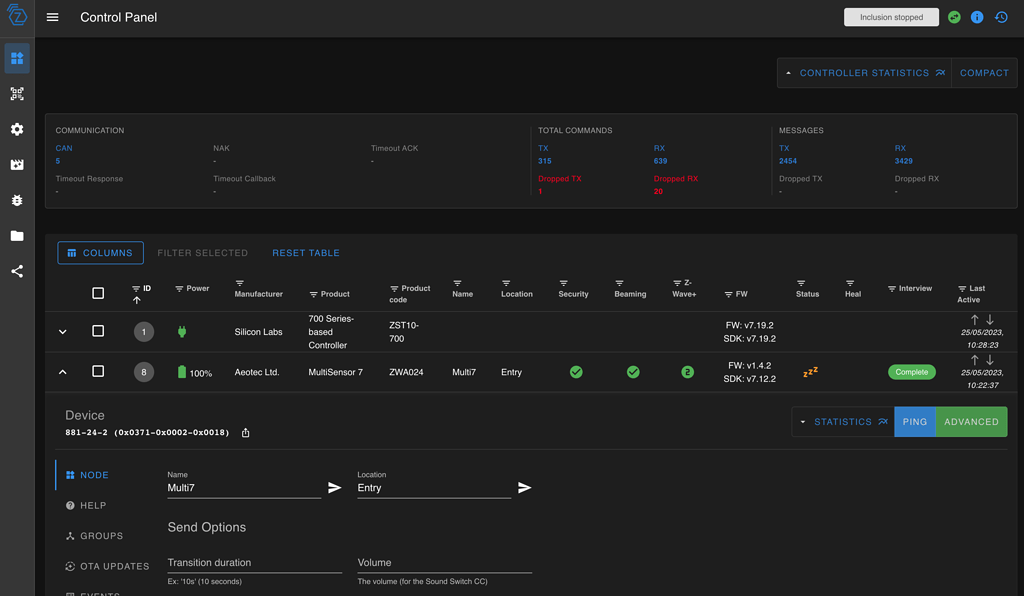Image resolution: width=1024 pixels, height=596 pixels.
Task: Open the hamburger navigation menu
Action: [x=53, y=17]
